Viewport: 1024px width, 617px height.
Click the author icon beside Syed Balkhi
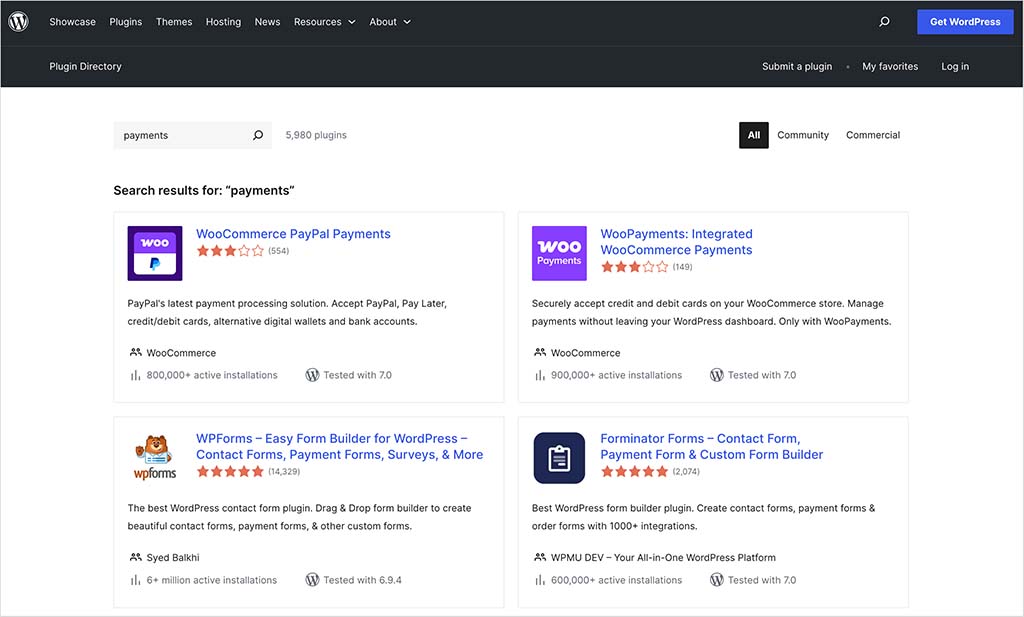tap(135, 558)
